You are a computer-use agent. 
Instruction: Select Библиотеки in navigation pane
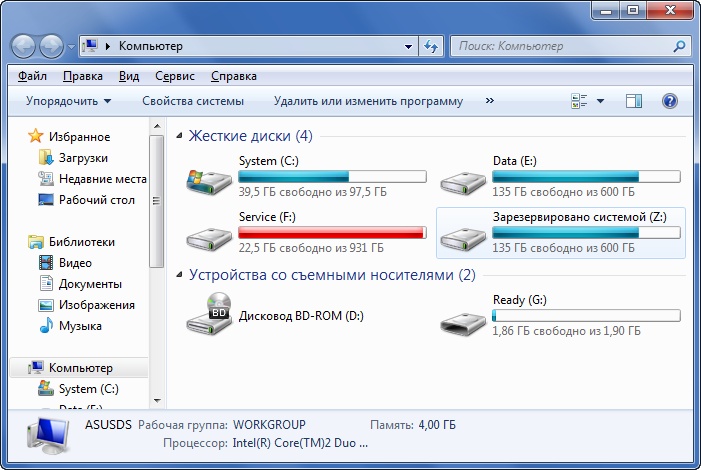tap(72, 242)
